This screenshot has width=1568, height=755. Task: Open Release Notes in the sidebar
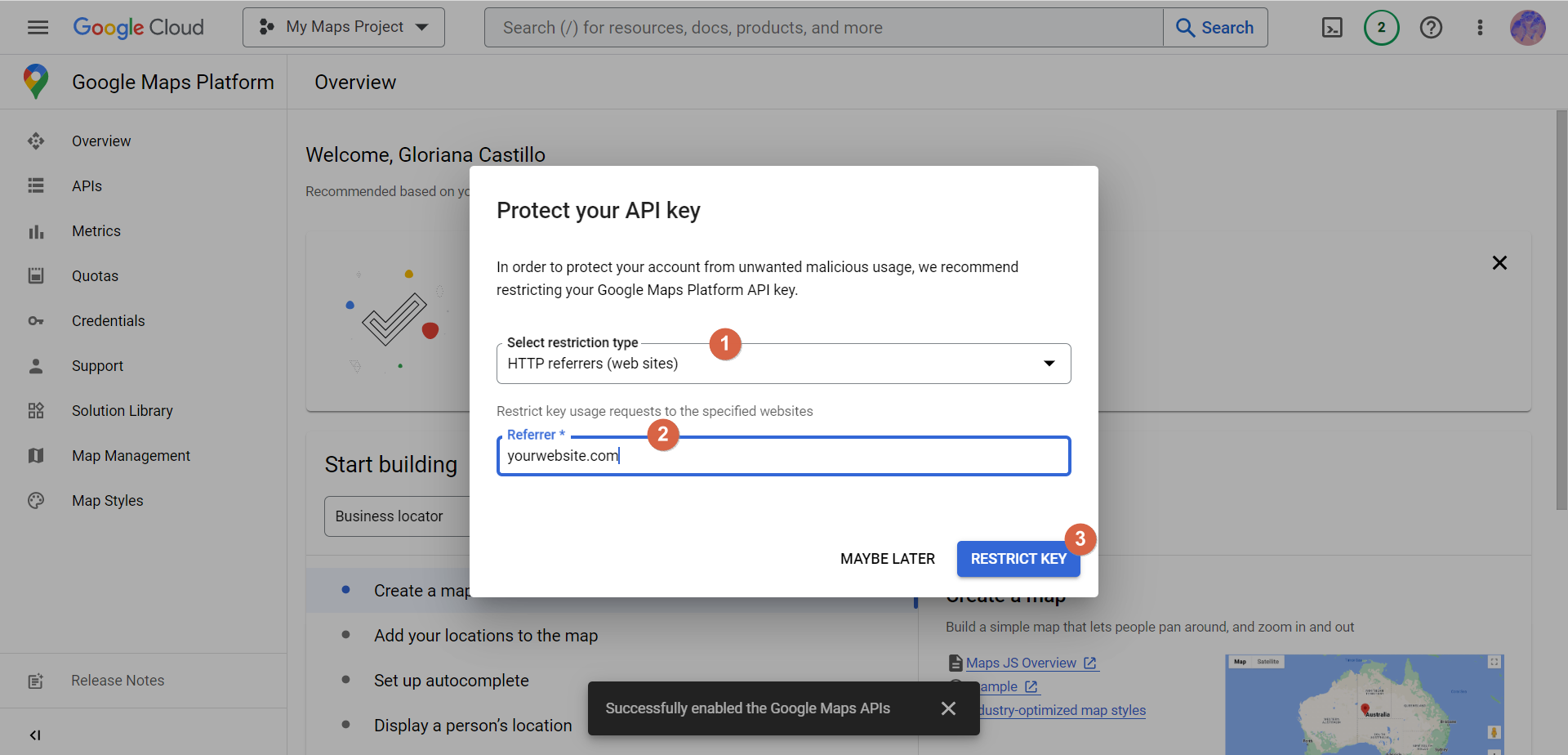118,681
